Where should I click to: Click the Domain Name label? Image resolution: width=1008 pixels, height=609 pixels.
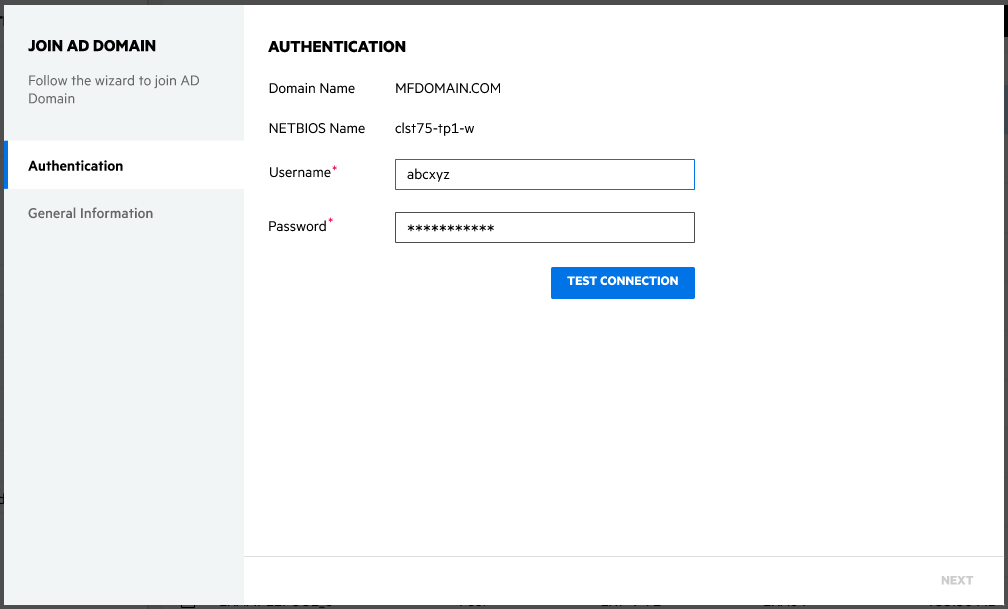[312, 88]
